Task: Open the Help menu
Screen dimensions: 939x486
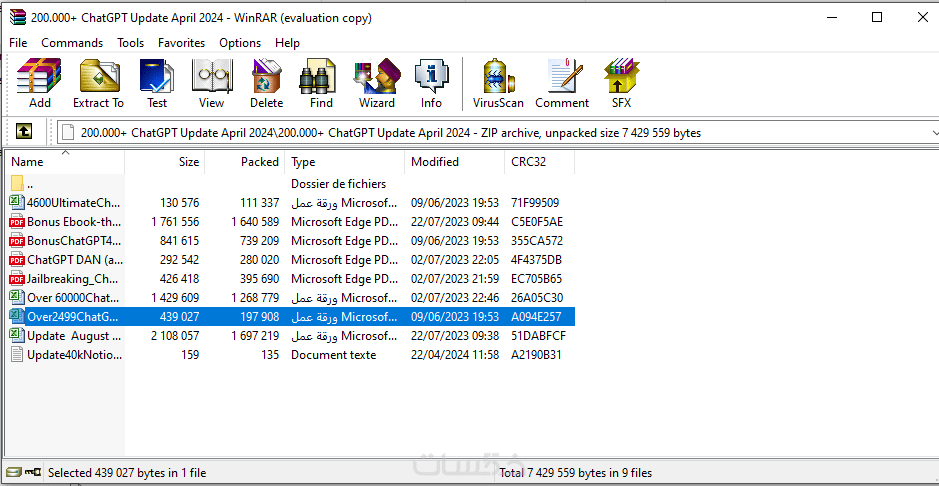Action: (x=287, y=43)
